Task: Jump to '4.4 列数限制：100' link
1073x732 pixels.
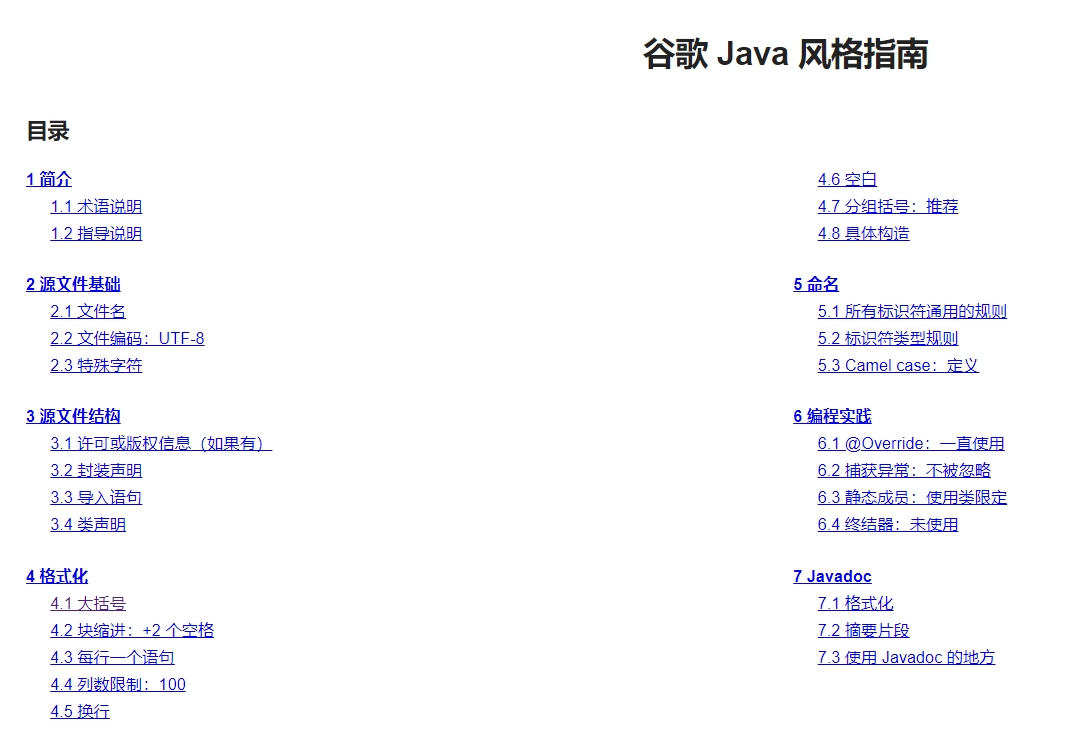Action: click(x=118, y=684)
